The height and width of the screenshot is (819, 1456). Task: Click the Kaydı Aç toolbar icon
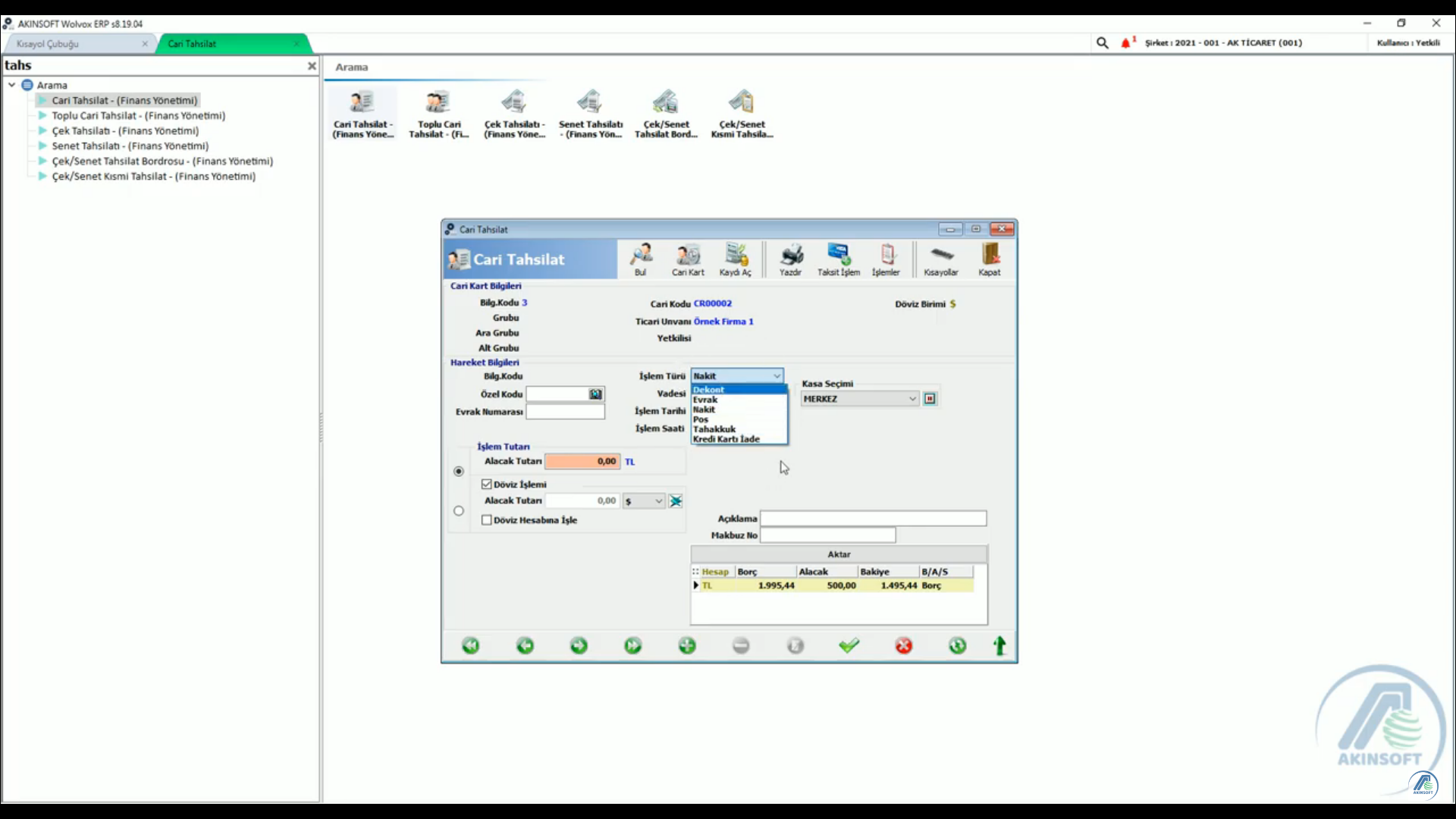pyautogui.click(x=736, y=259)
